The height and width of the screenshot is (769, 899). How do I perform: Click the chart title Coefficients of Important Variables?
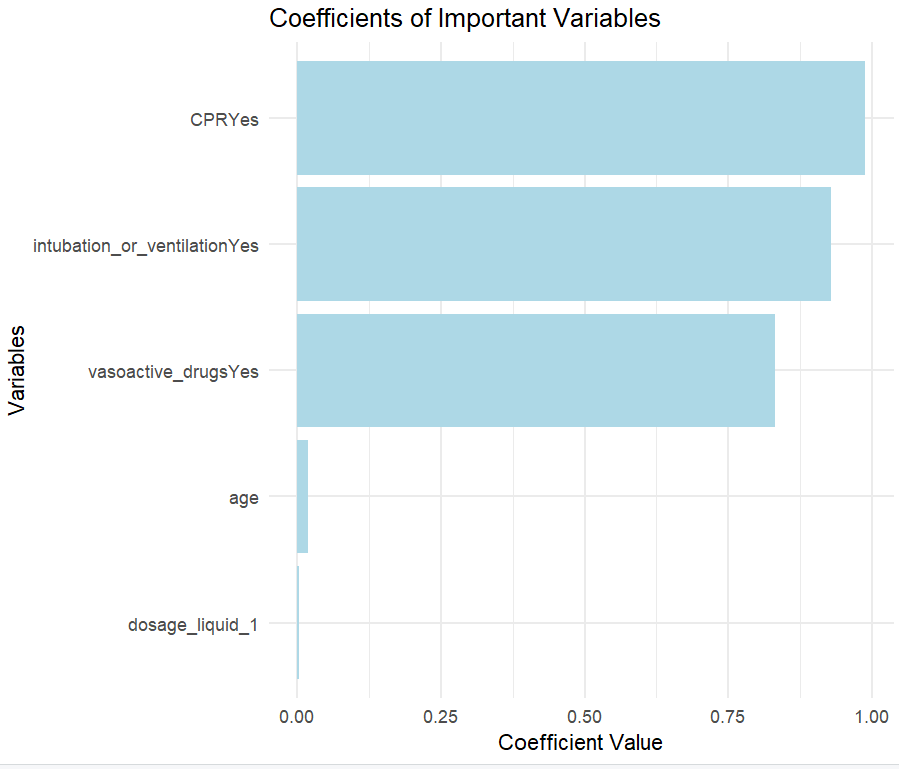click(464, 18)
